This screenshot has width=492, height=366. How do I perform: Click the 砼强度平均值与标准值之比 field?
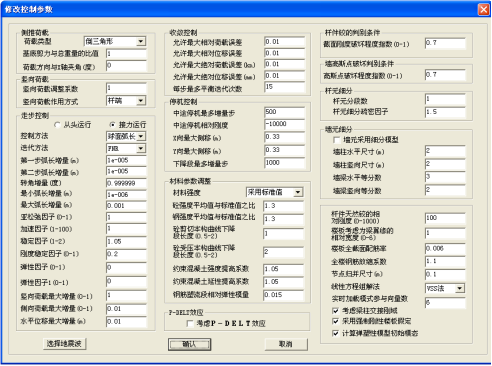(x=283, y=206)
